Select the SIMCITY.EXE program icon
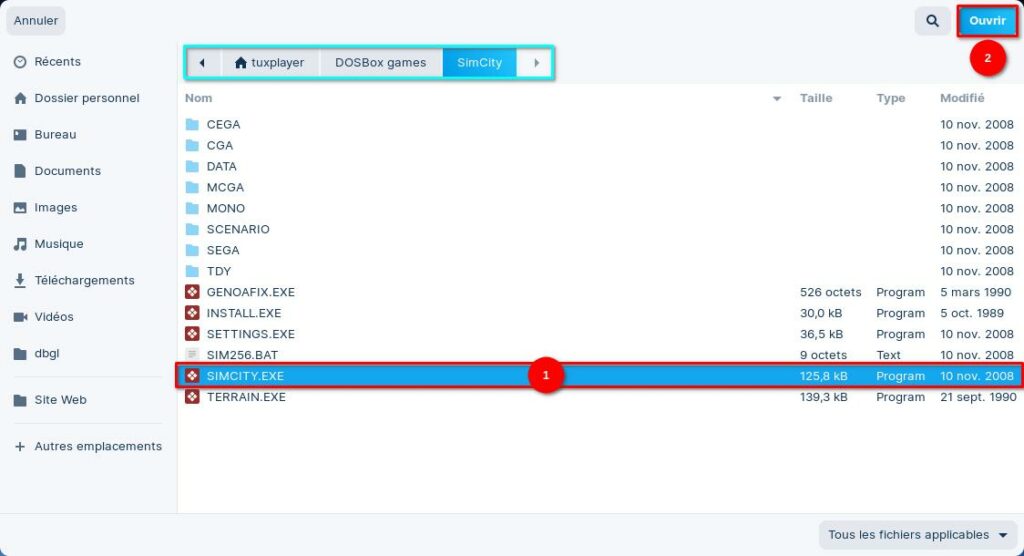The height and width of the screenshot is (556, 1024). pos(193,376)
